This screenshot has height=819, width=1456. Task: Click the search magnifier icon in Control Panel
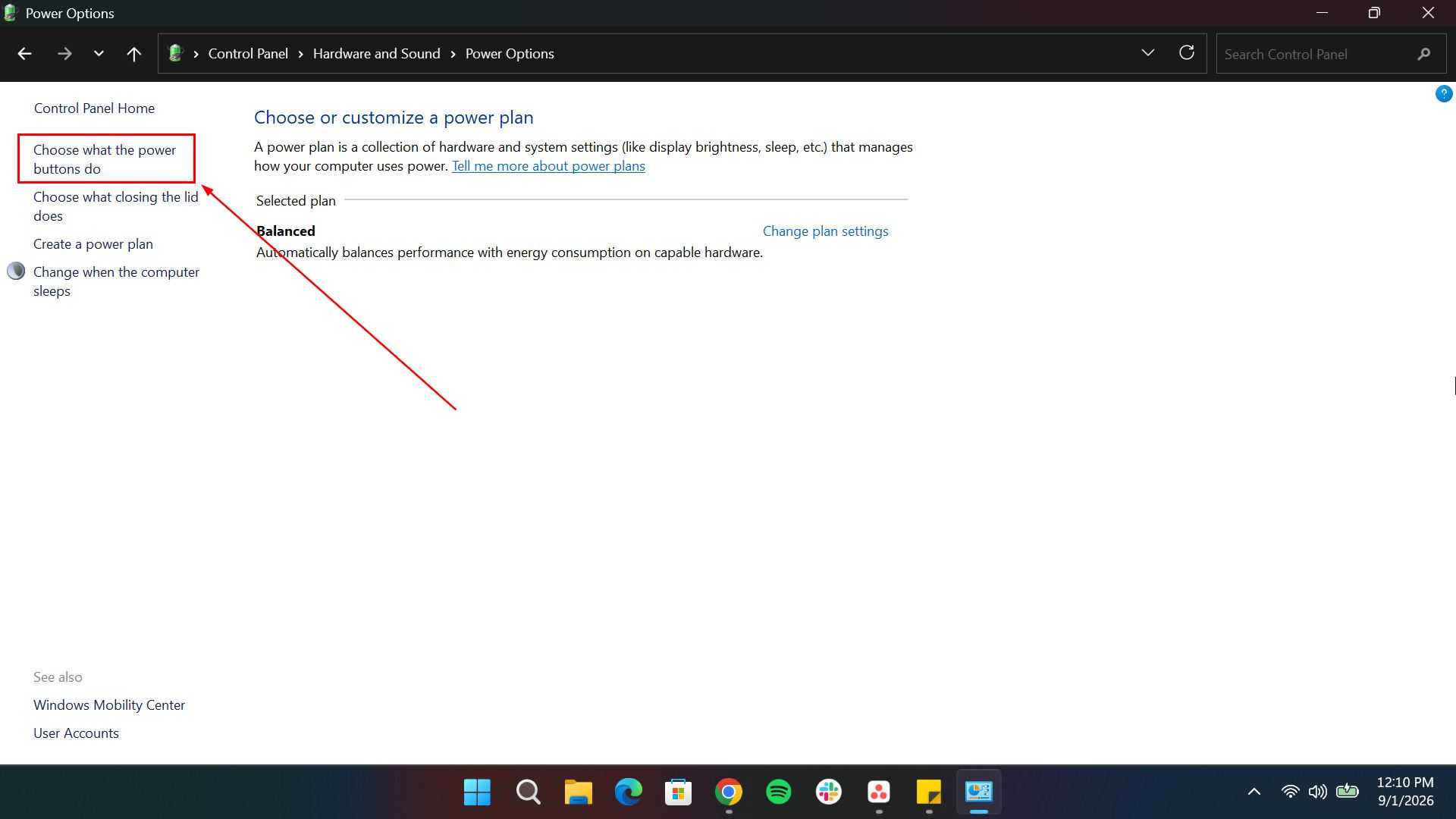coord(1423,54)
